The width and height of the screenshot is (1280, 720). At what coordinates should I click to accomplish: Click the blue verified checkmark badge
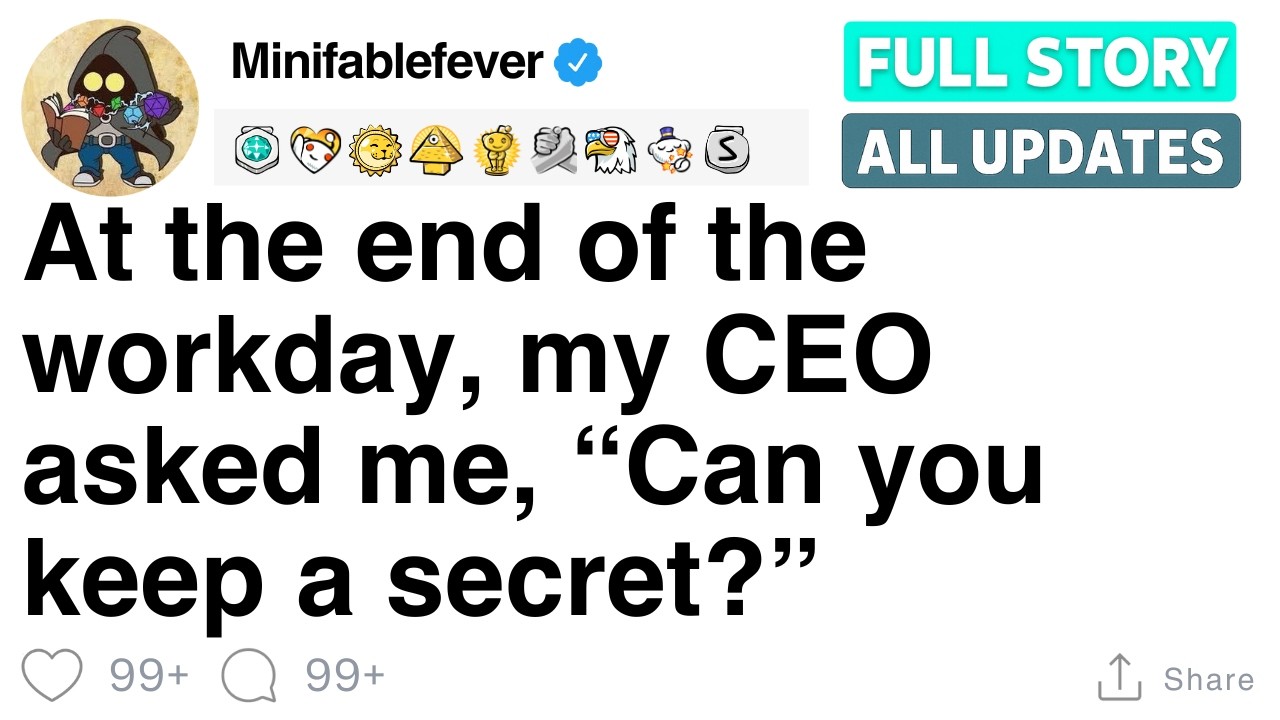(578, 64)
